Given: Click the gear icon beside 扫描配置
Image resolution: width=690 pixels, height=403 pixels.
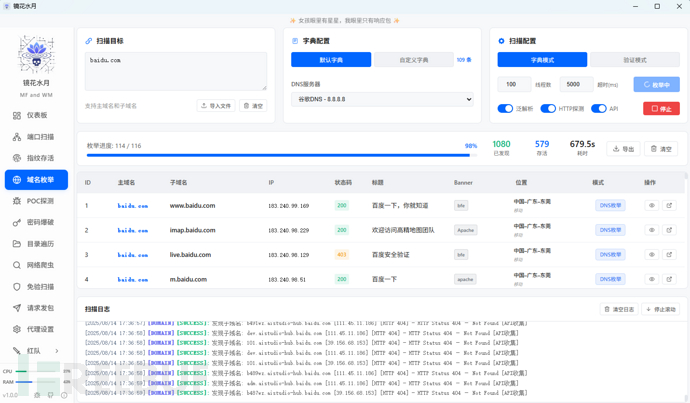Looking at the screenshot, I should point(501,41).
